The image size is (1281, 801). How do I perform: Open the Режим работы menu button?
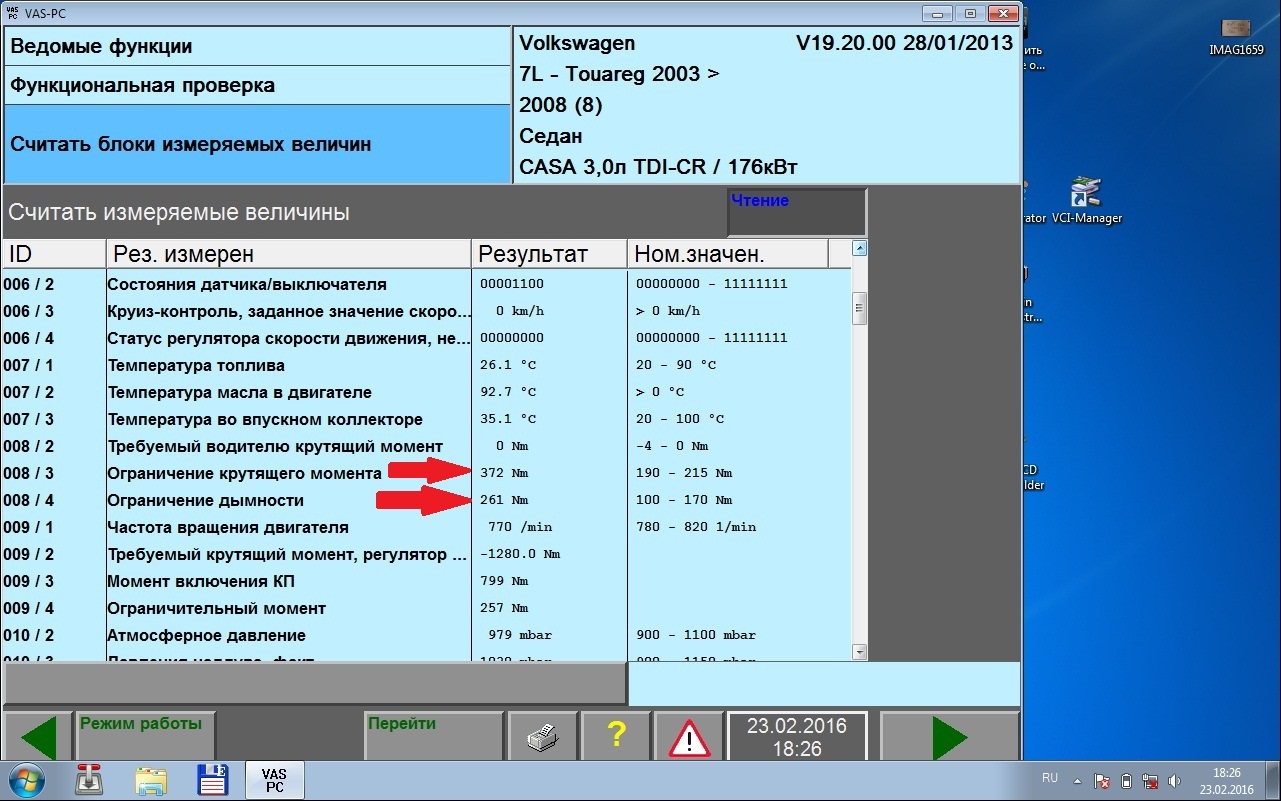[x=146, y=738]
